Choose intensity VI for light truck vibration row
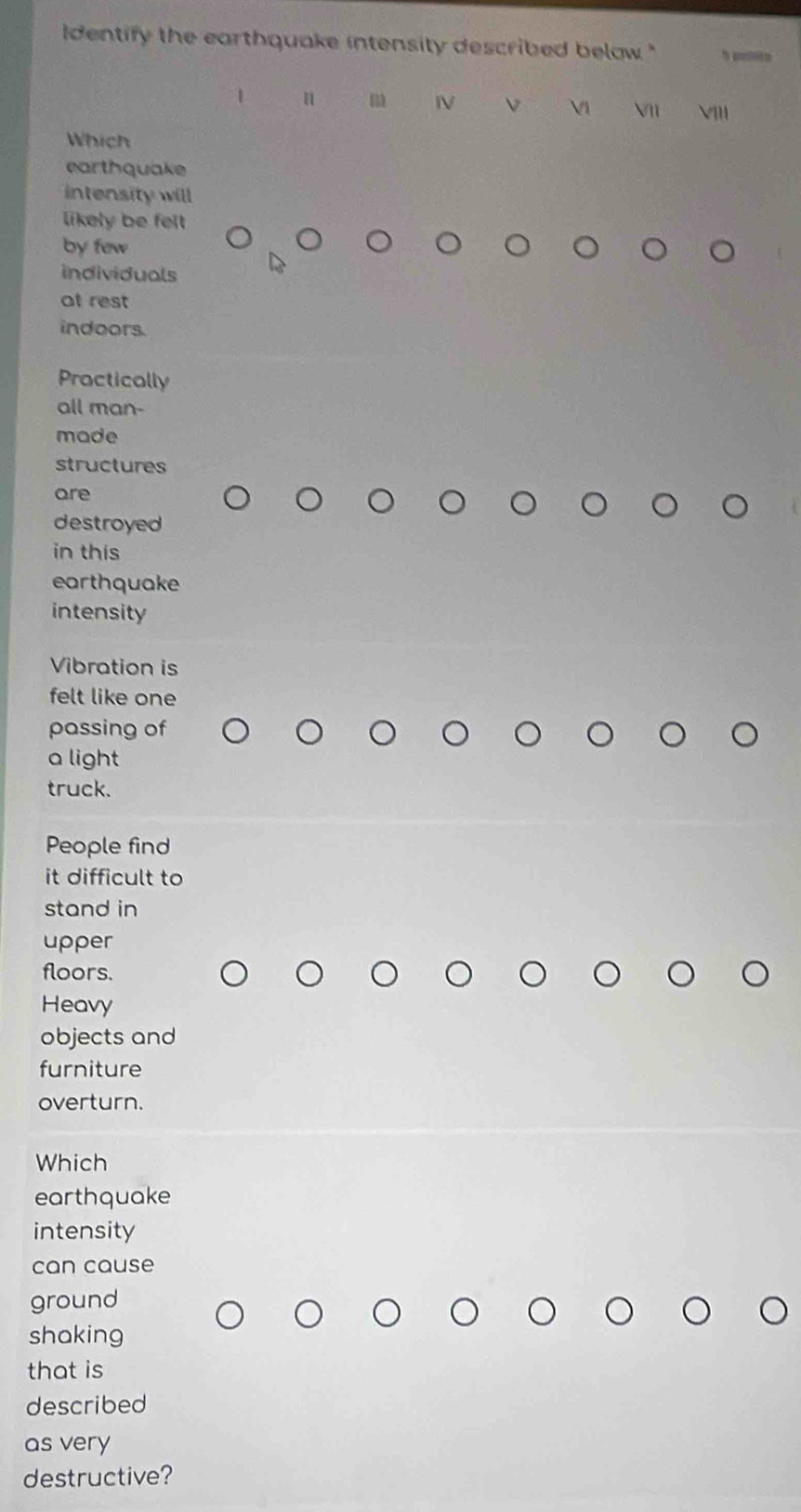The image size is (801, 1512). (x=600, y=736)
